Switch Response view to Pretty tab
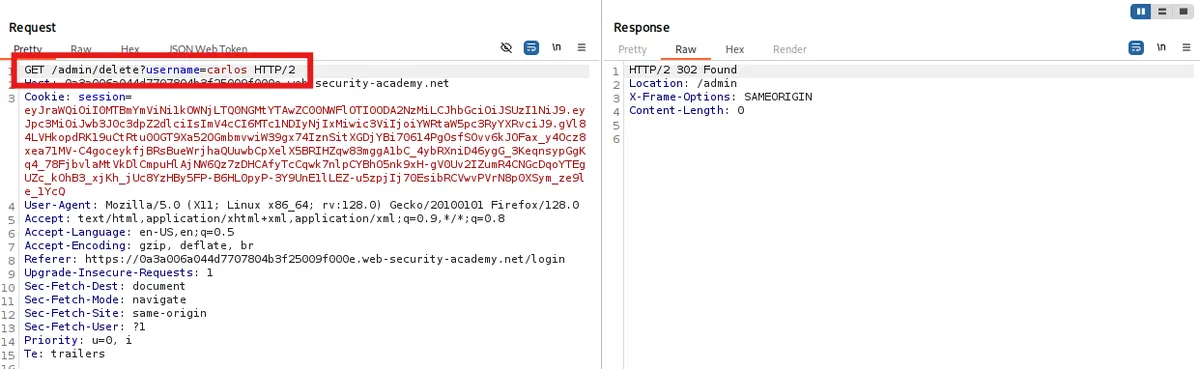The image size is (1200, 369). coord(632,49)
